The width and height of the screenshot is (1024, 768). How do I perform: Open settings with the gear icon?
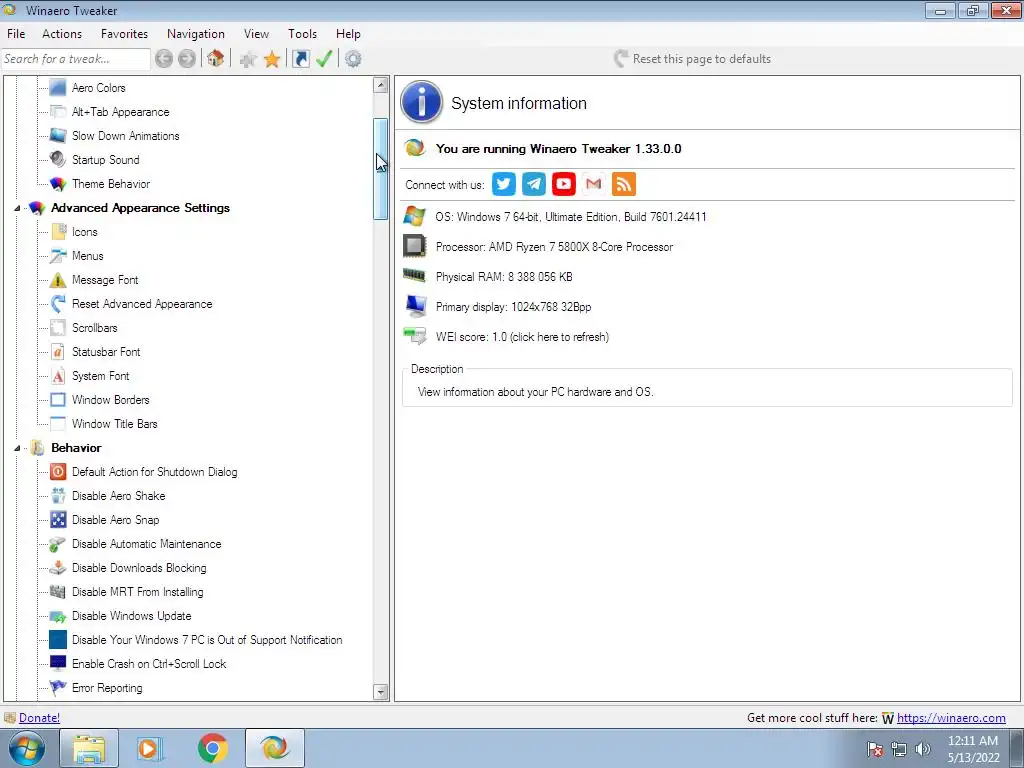pos(353,59)
